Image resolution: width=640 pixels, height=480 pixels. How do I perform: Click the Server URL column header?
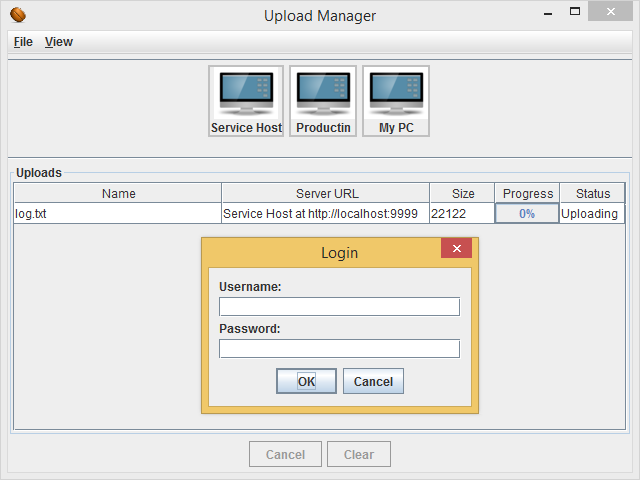click(326, 193)
